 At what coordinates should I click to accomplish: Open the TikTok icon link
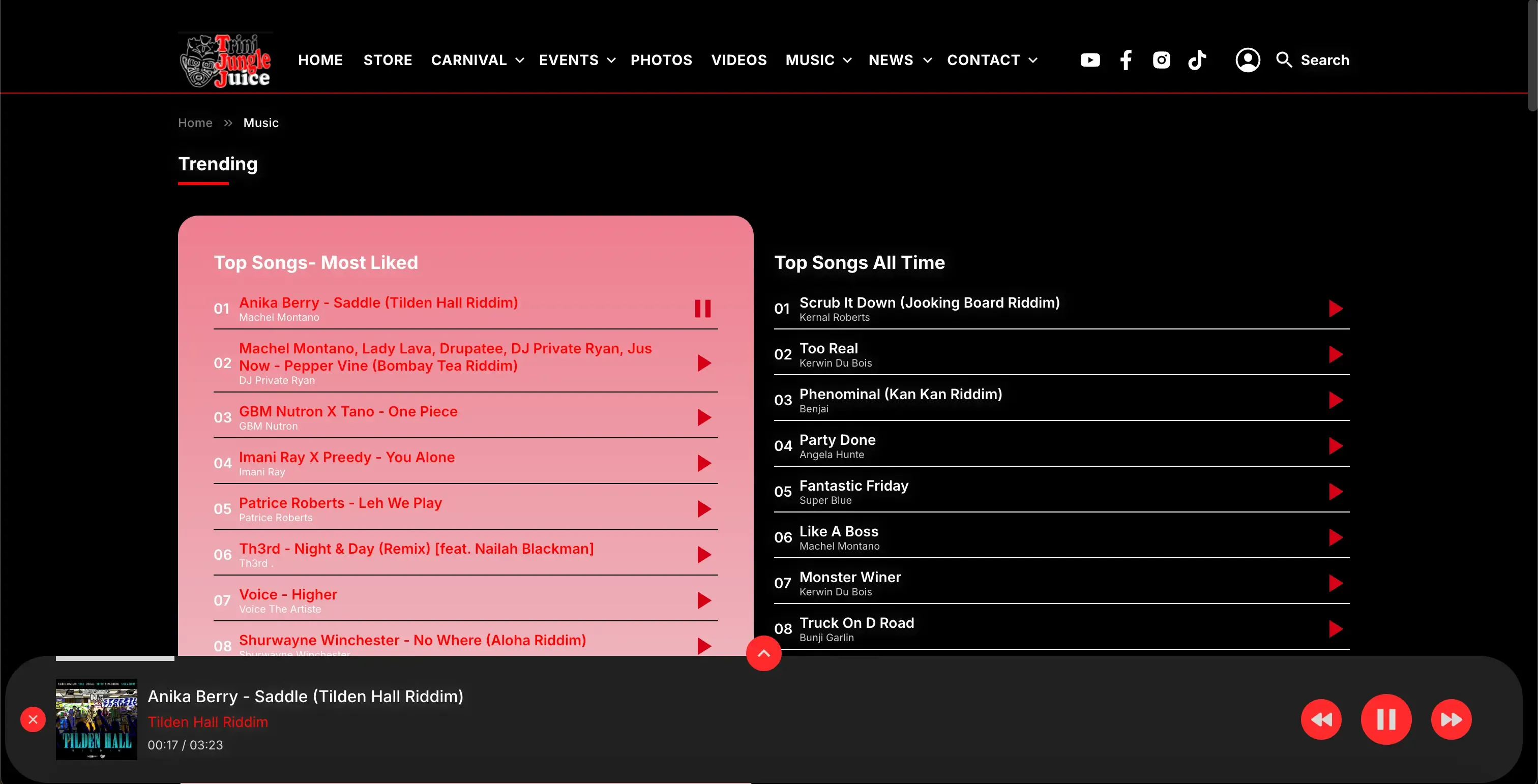1197,61
